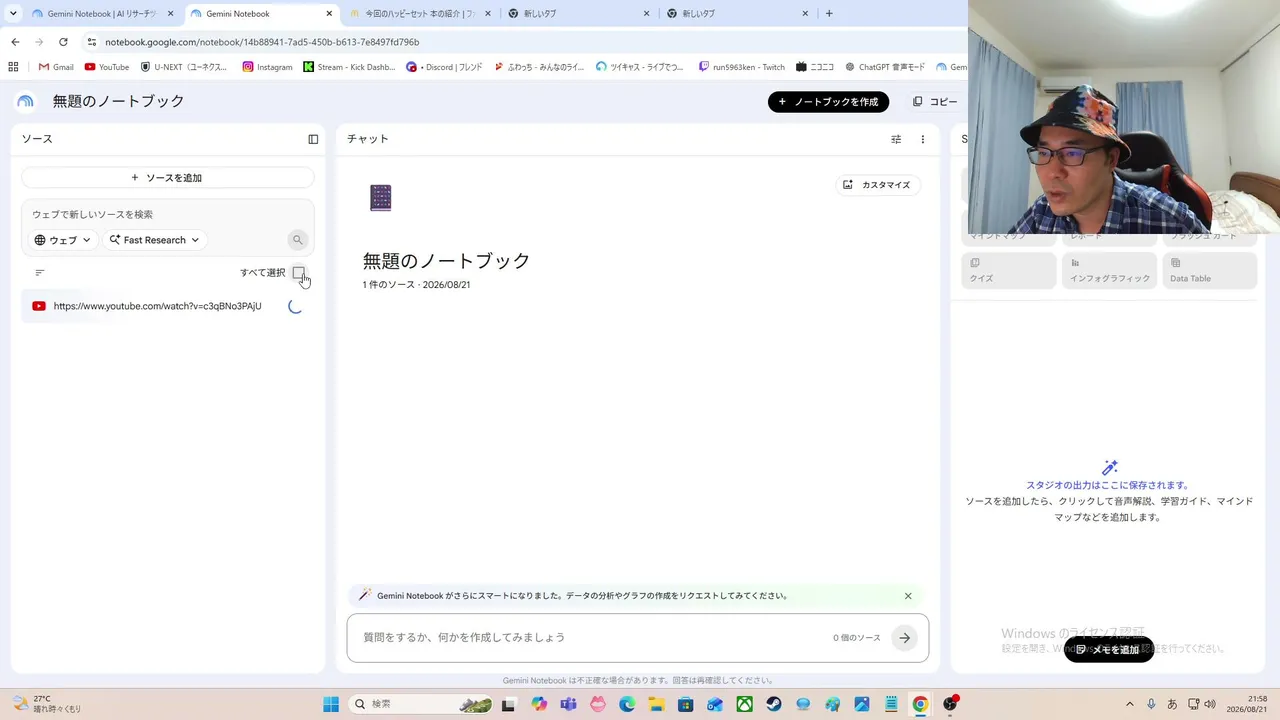The height and width of the screenshot is (720, 1280).
Task: Switch to the first 新しいタブ tab
Action: tap(579, 14)
